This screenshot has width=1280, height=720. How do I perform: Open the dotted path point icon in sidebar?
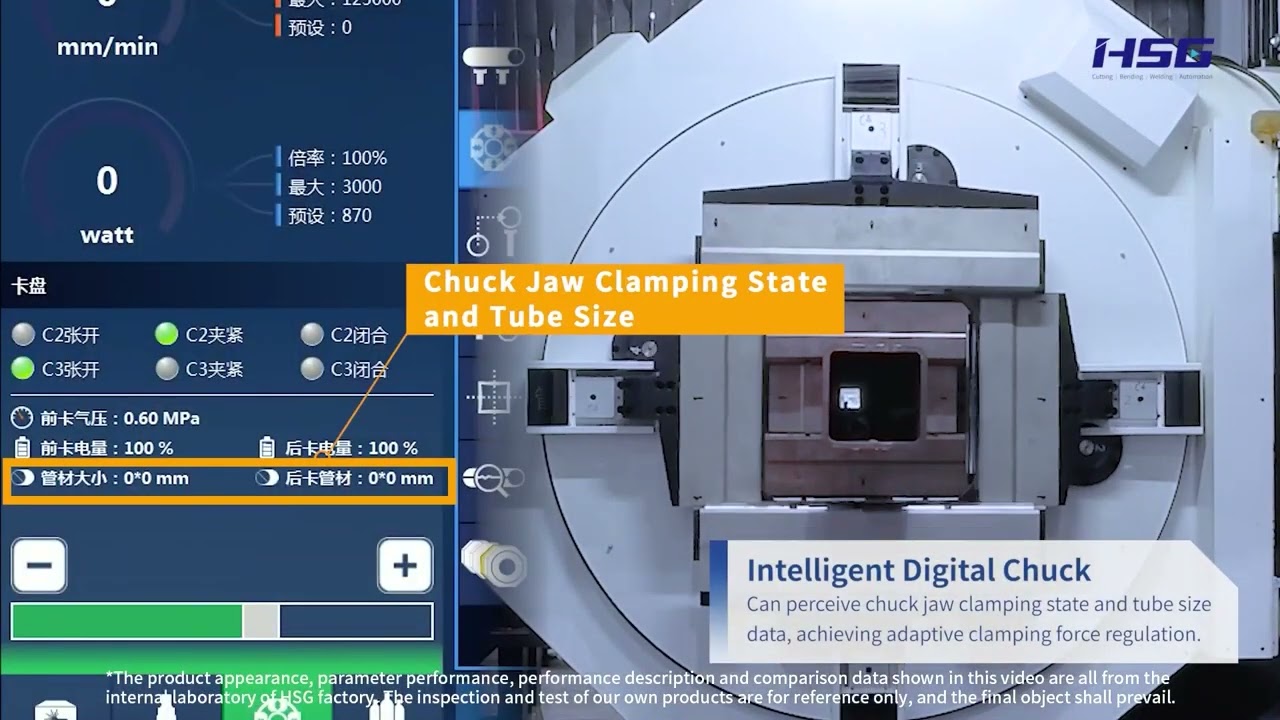pos(494,231)
